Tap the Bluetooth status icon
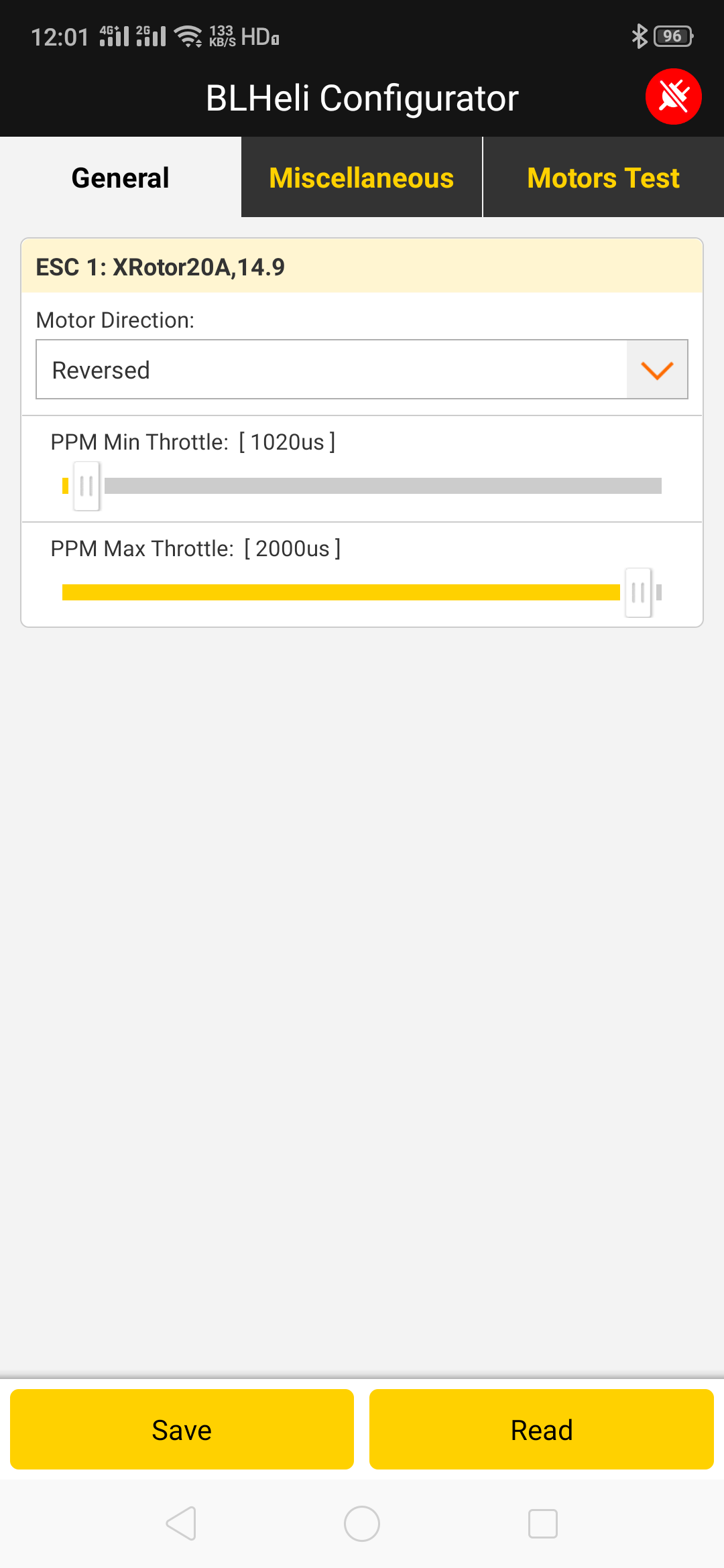The height and width of the screenshot is (1568, 724). pyautogui.click(x=639, y=36)
